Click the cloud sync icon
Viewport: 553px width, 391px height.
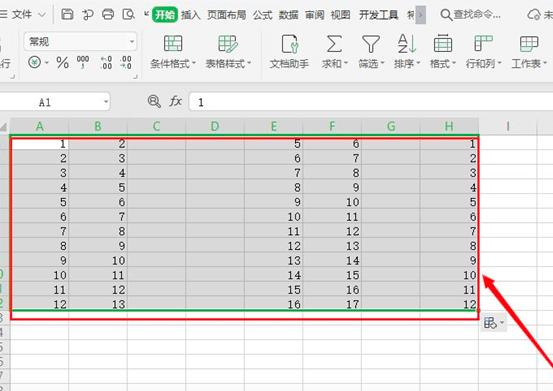(x=534, y=15)
